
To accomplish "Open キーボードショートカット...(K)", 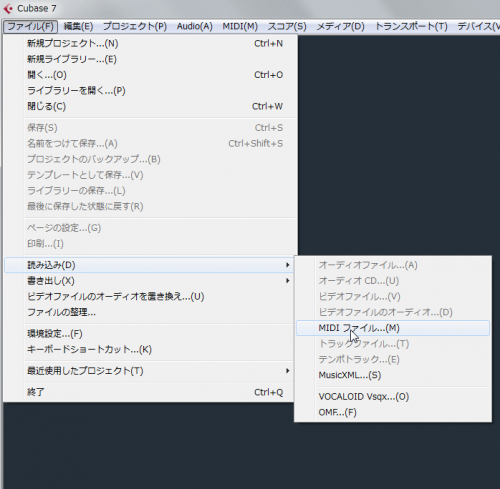I will coord(150,349).
